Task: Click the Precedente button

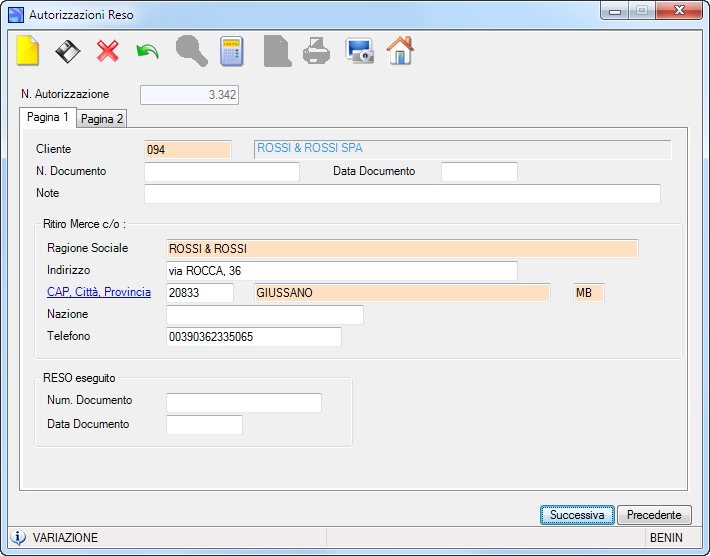Action: [654, 515]
